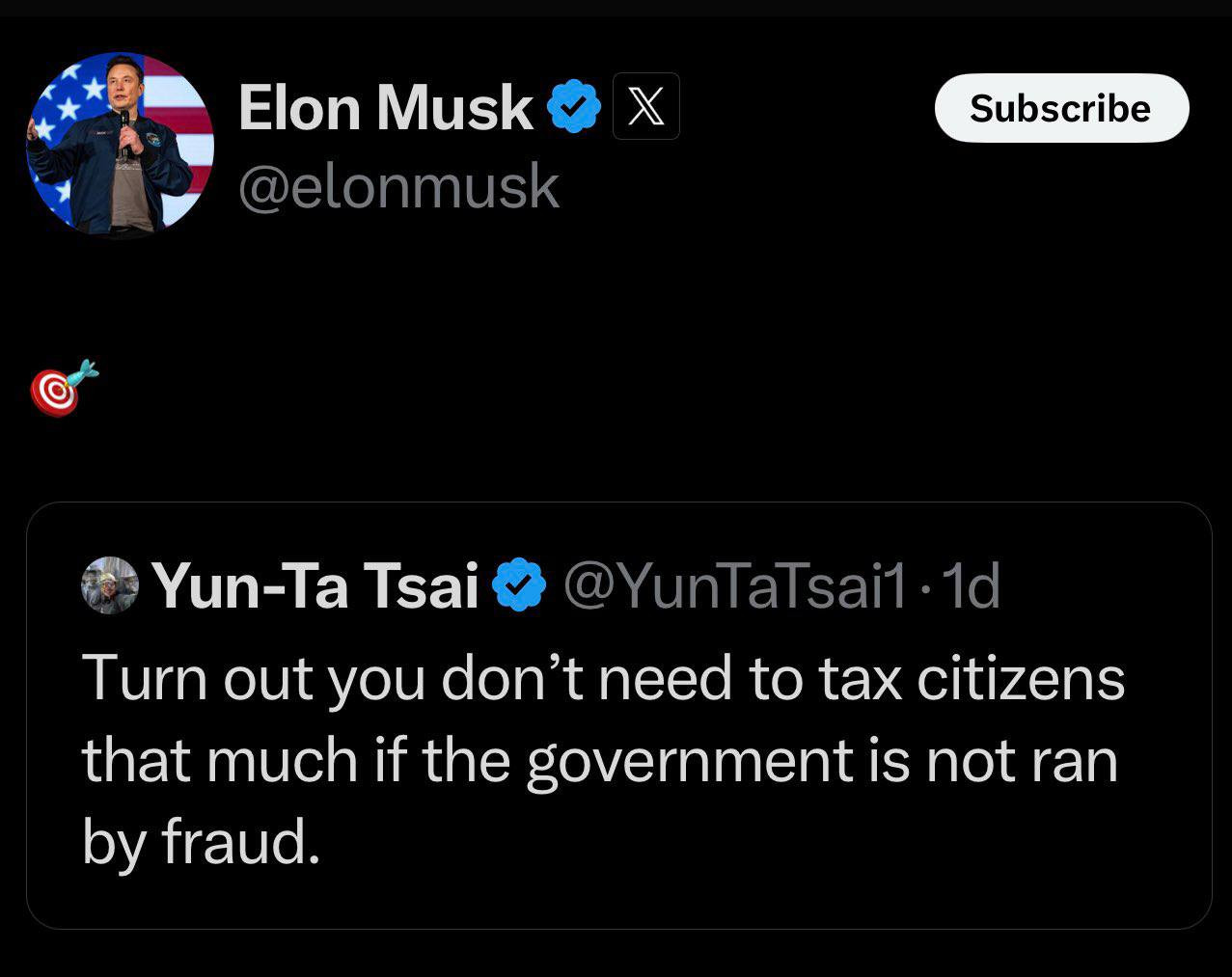Screen dimensions: 1232x977
Task: Click the word "citizens" in the quoted post
Action: [x=1020, y=677]
